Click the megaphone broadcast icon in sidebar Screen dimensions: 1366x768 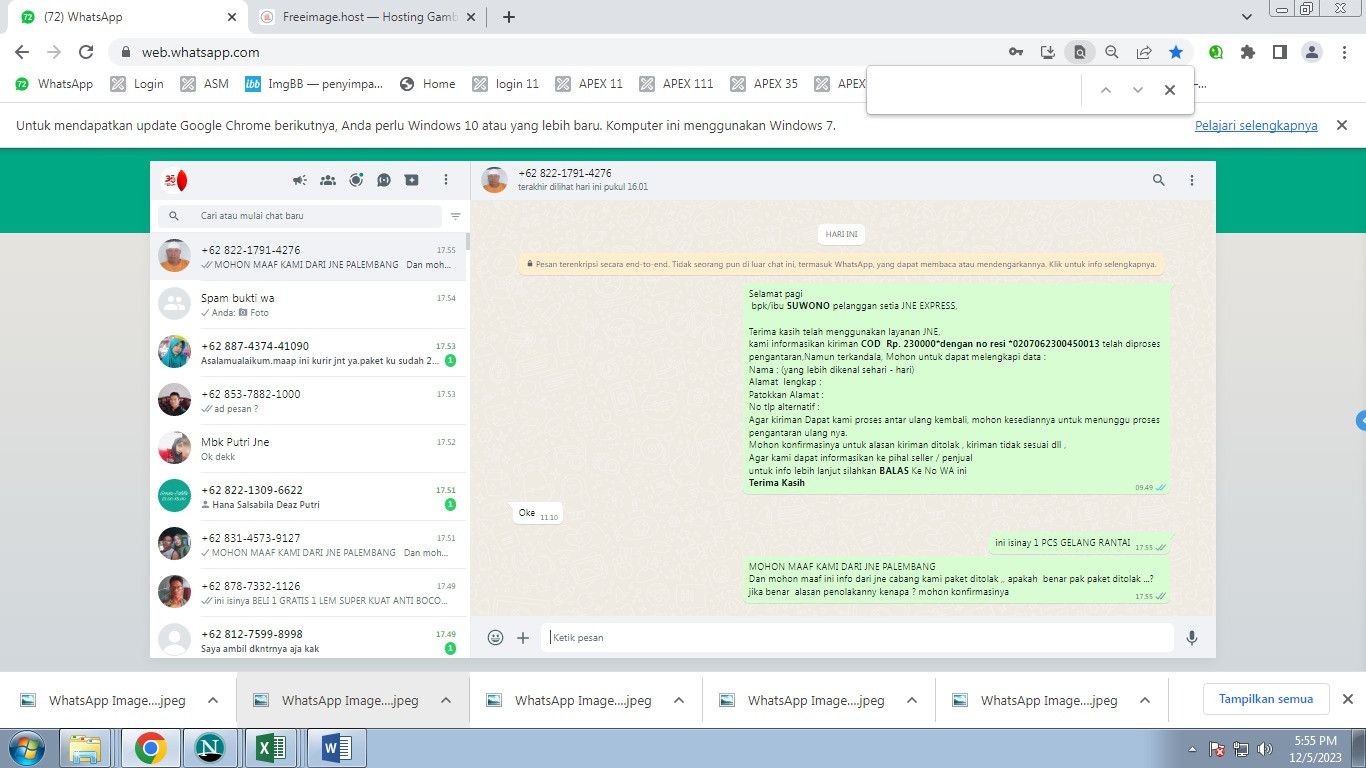click(299, 180)
